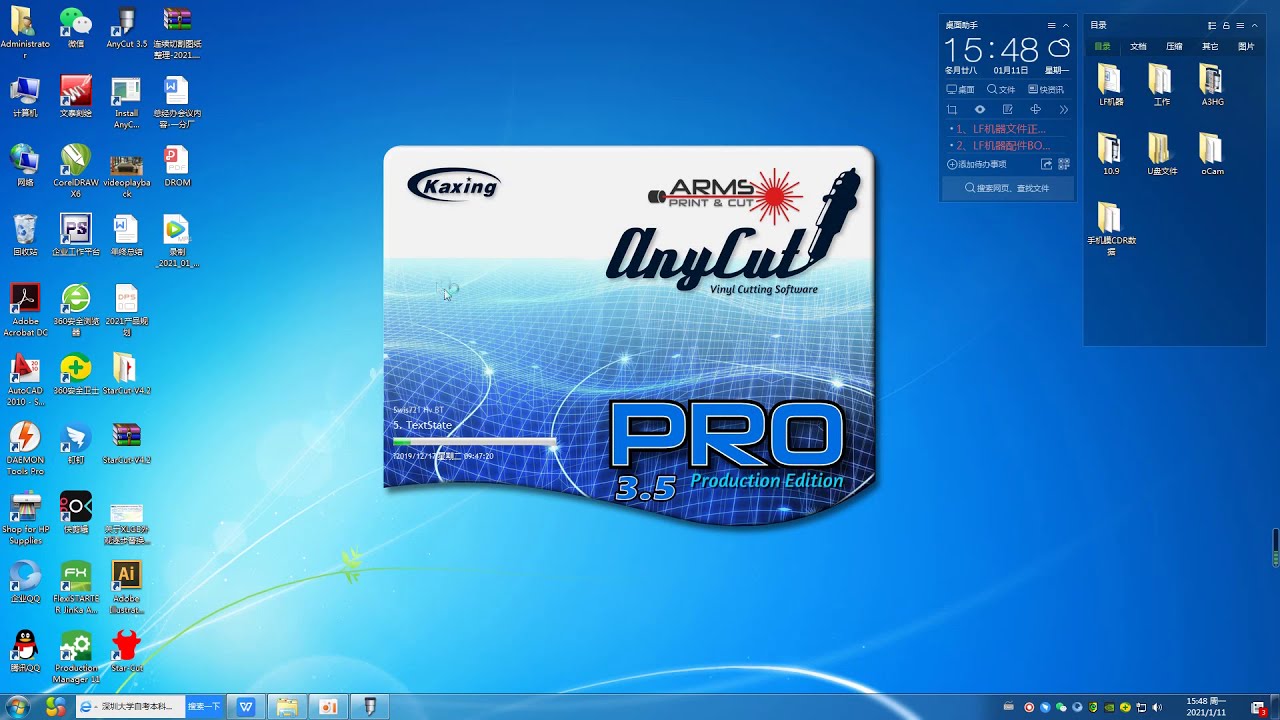Collapse the directory panel with chevron
This screenshot has width=1280, height=720.
(x=1255, y=26)
